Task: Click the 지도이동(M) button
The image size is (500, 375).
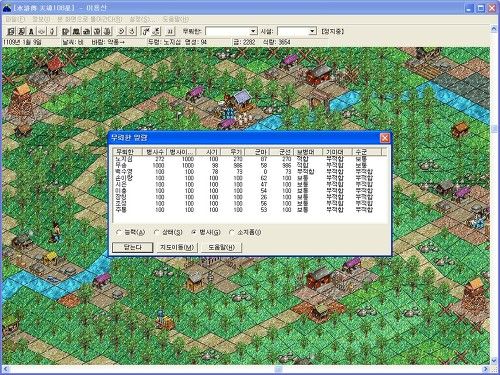Action: coord(177,247)
